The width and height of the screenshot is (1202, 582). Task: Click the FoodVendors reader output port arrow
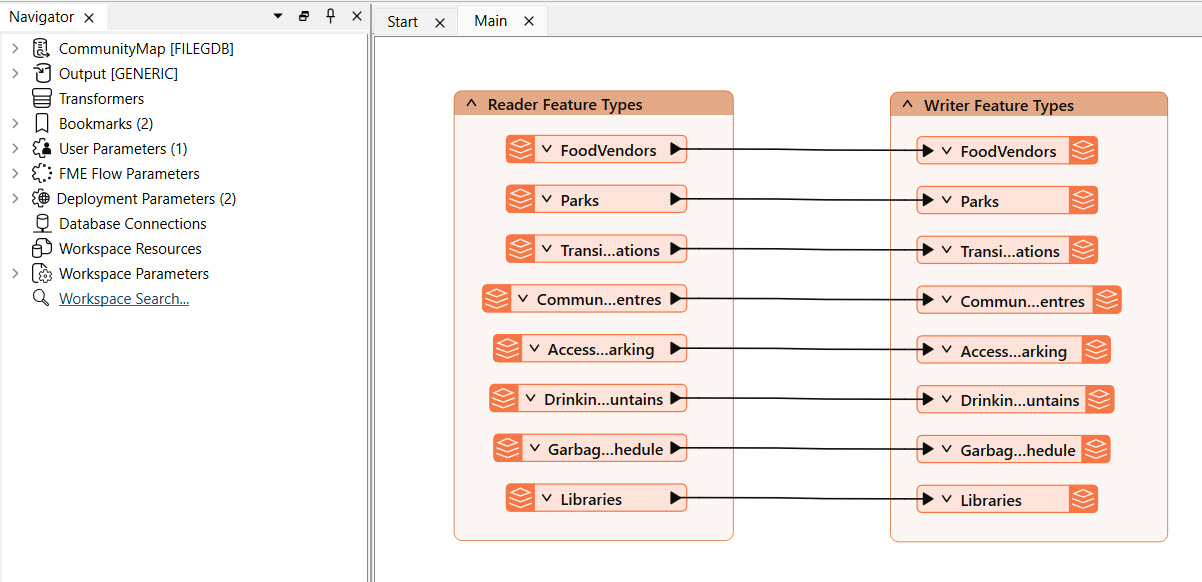(676, 150)
